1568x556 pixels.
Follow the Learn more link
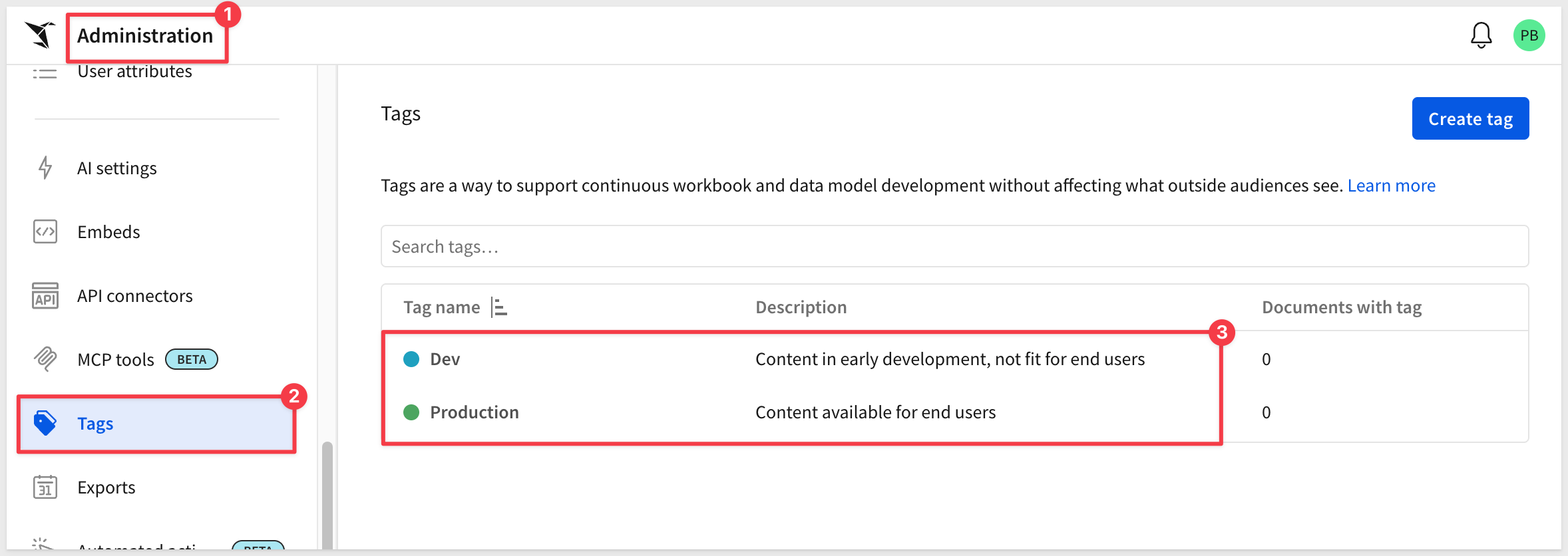(x=1391, y=186)
